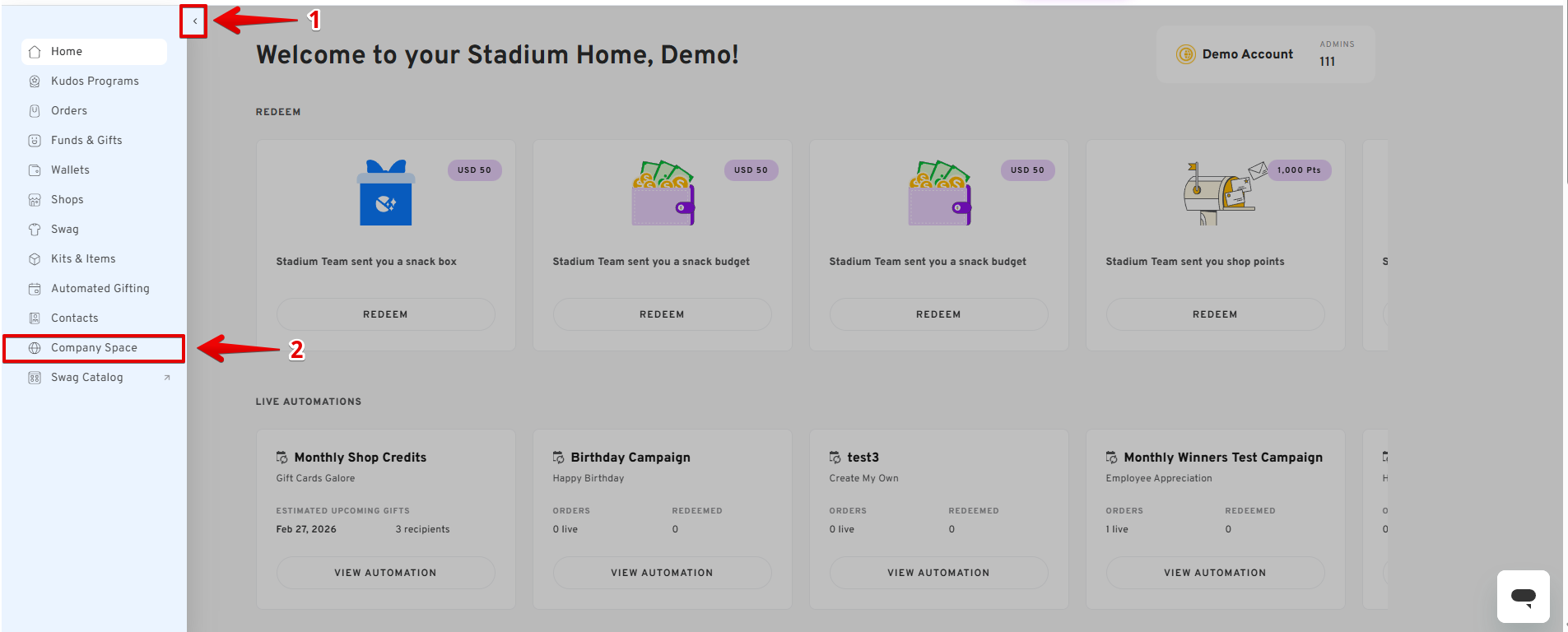Open Automated Gifting from the sidebar
Screen dimensions: 1568x632
[x=100, y=289]
